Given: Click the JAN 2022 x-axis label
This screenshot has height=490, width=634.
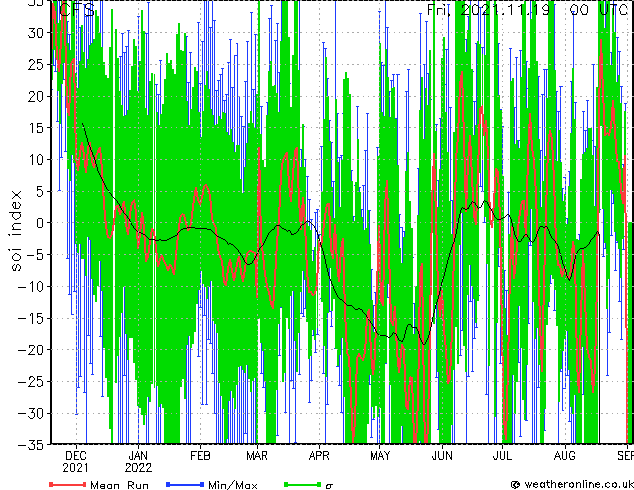Looking at the screenshot, I should [x=138, y=462].
